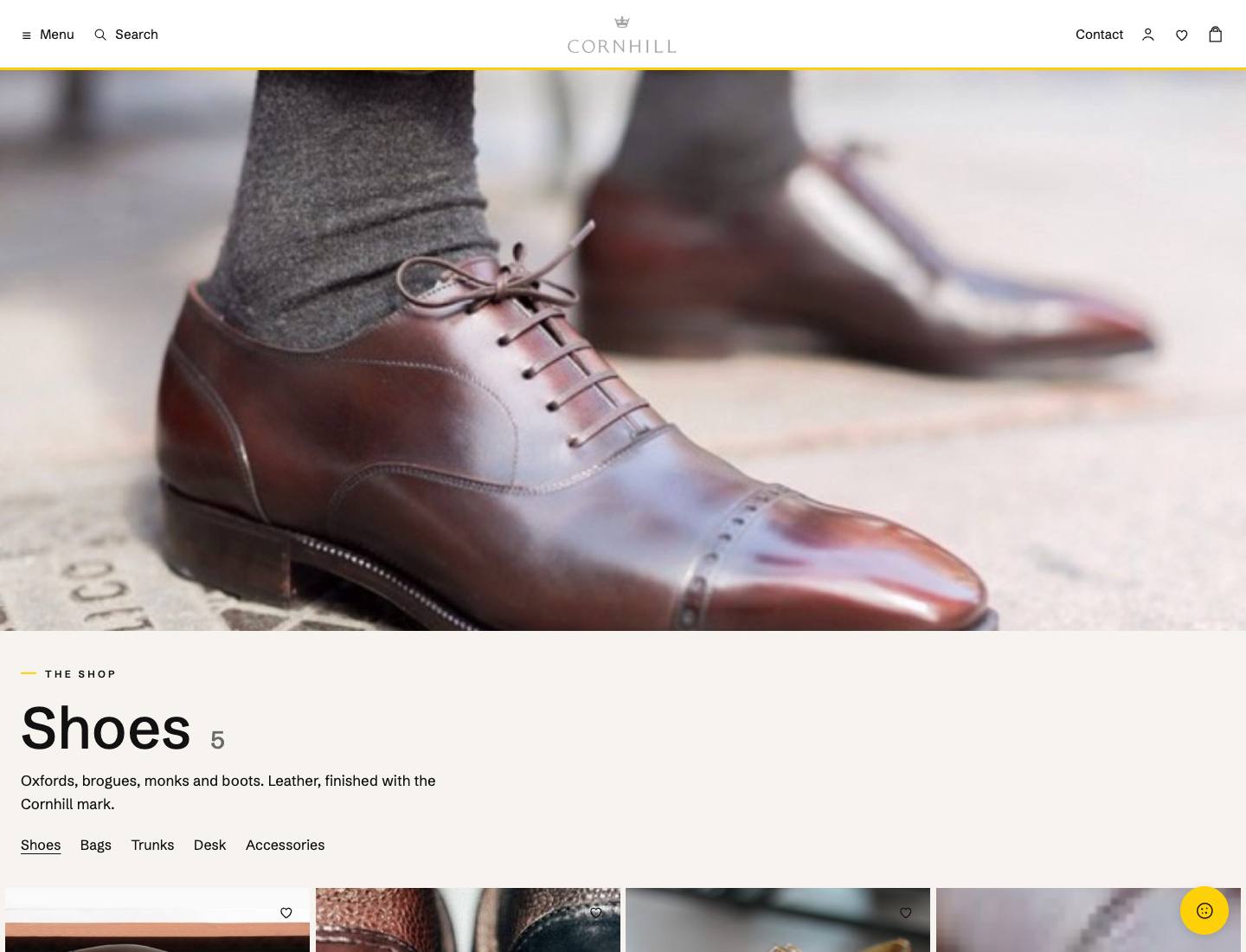This screenshot has height=952, width=1246.
Task: Favorite the third product card
Action: coord(906,912)
